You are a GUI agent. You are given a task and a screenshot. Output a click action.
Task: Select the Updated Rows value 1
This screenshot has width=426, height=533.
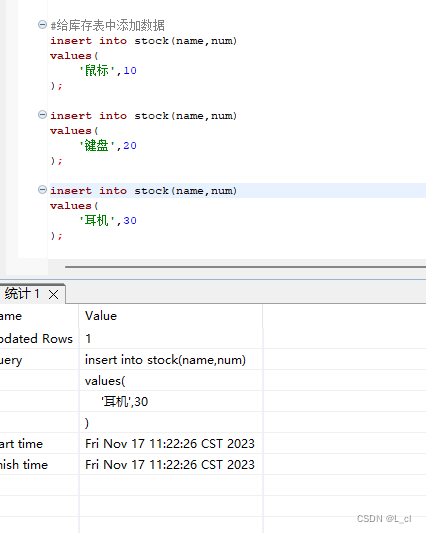(171, 339)
